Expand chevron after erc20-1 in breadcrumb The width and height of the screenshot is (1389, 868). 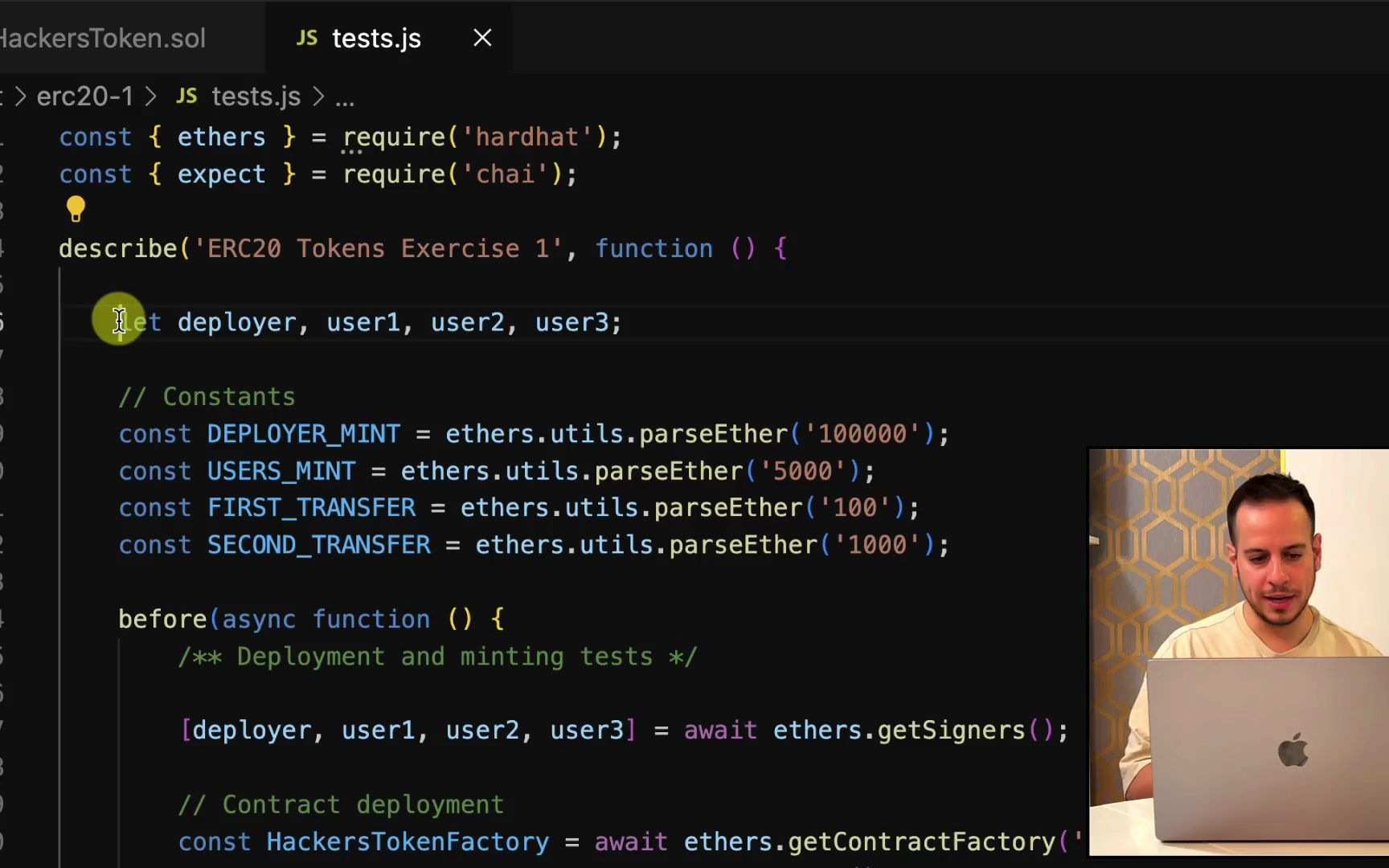click(150, 96)
